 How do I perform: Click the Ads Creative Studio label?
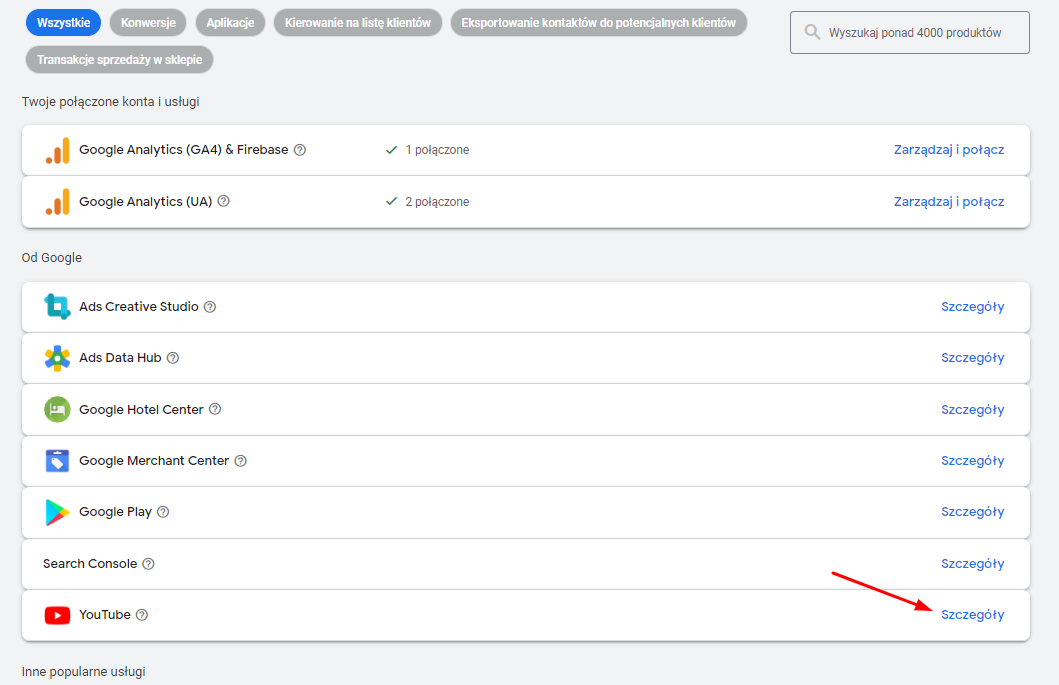pyautogui.click(x=138, y=307)
